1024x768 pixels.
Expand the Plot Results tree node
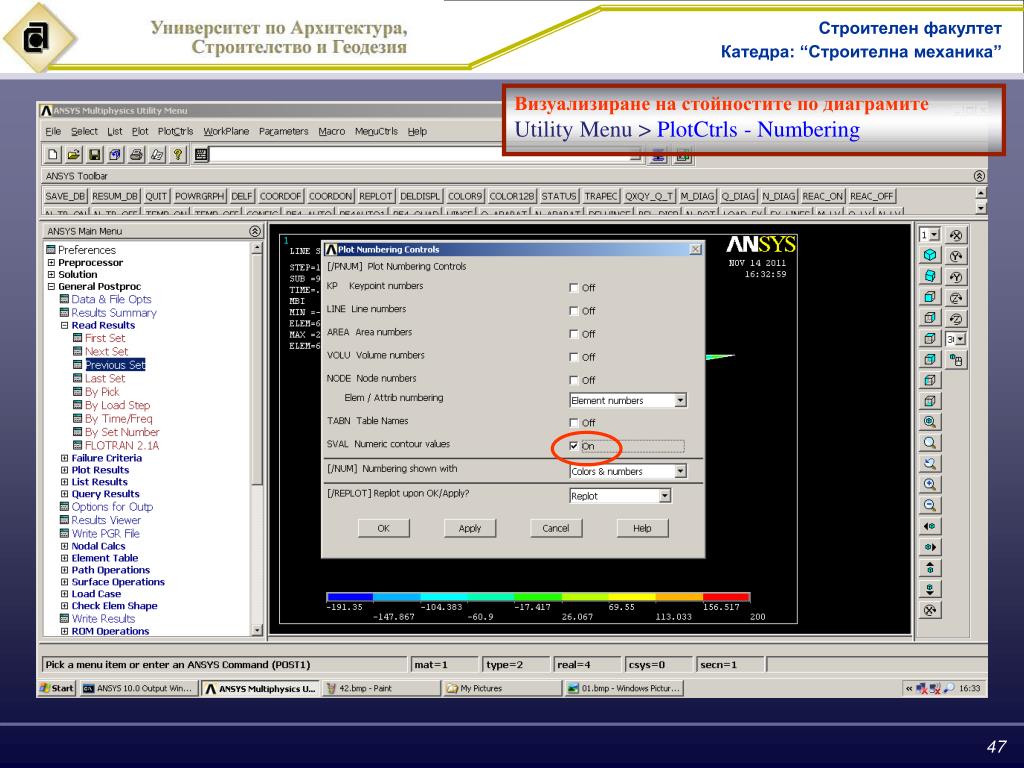[x=64, y=470]
